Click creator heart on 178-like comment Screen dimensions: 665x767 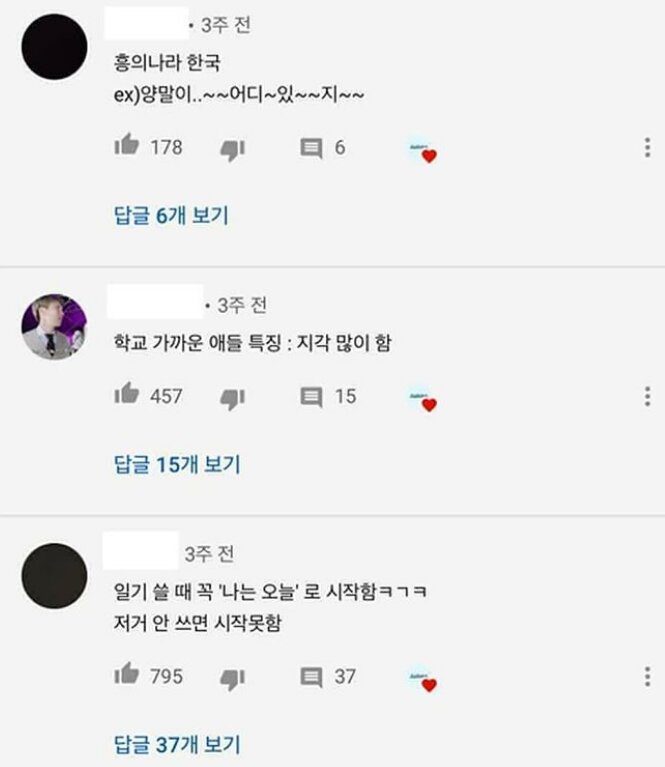(423, 150)
